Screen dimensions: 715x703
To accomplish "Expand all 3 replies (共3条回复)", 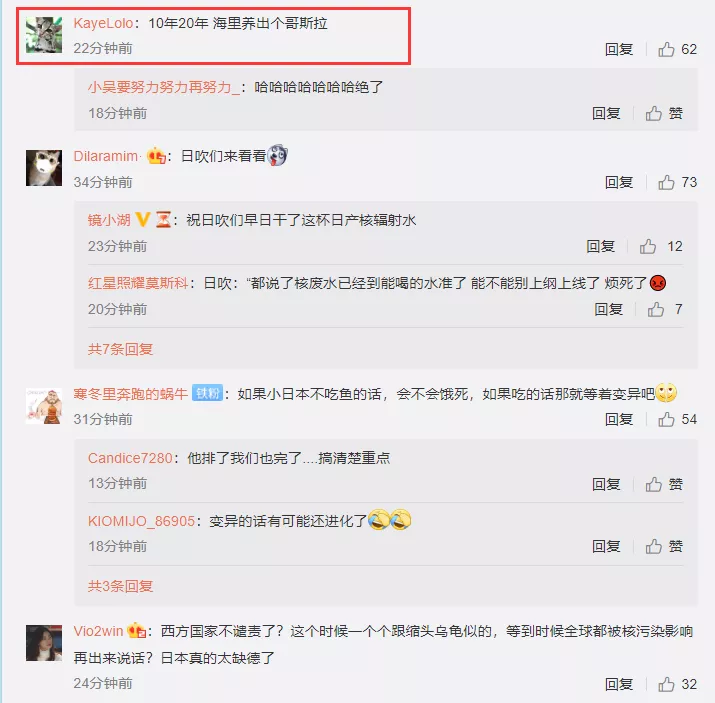I will pos(120,586).
